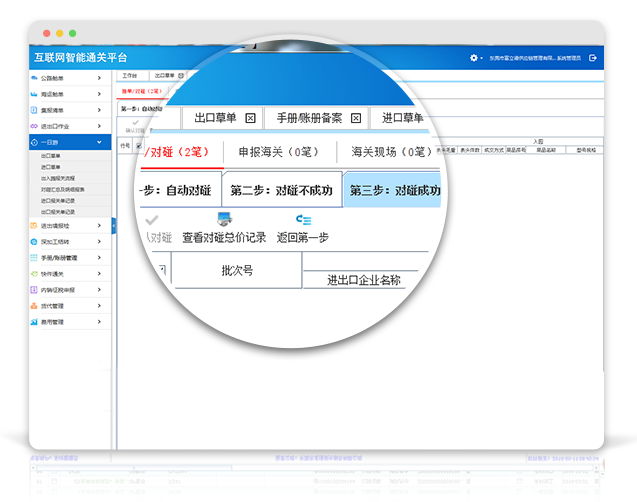Viewport: 637px width, 502px height.
Task: Click the 集报清单 sidebar icon
Action: tap(34, 110)
